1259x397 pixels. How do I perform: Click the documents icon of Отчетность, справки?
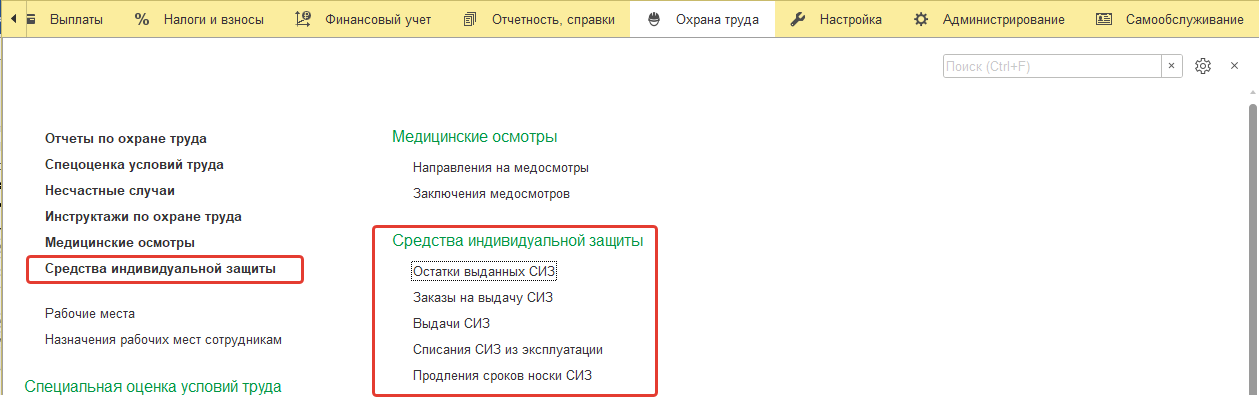471,19
